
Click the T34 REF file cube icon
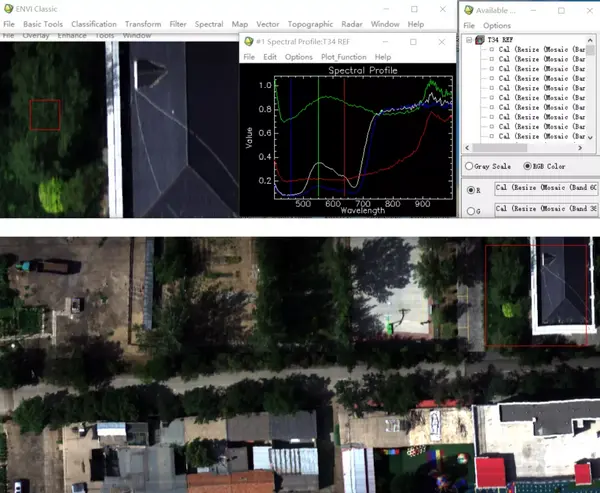[479, 40]
